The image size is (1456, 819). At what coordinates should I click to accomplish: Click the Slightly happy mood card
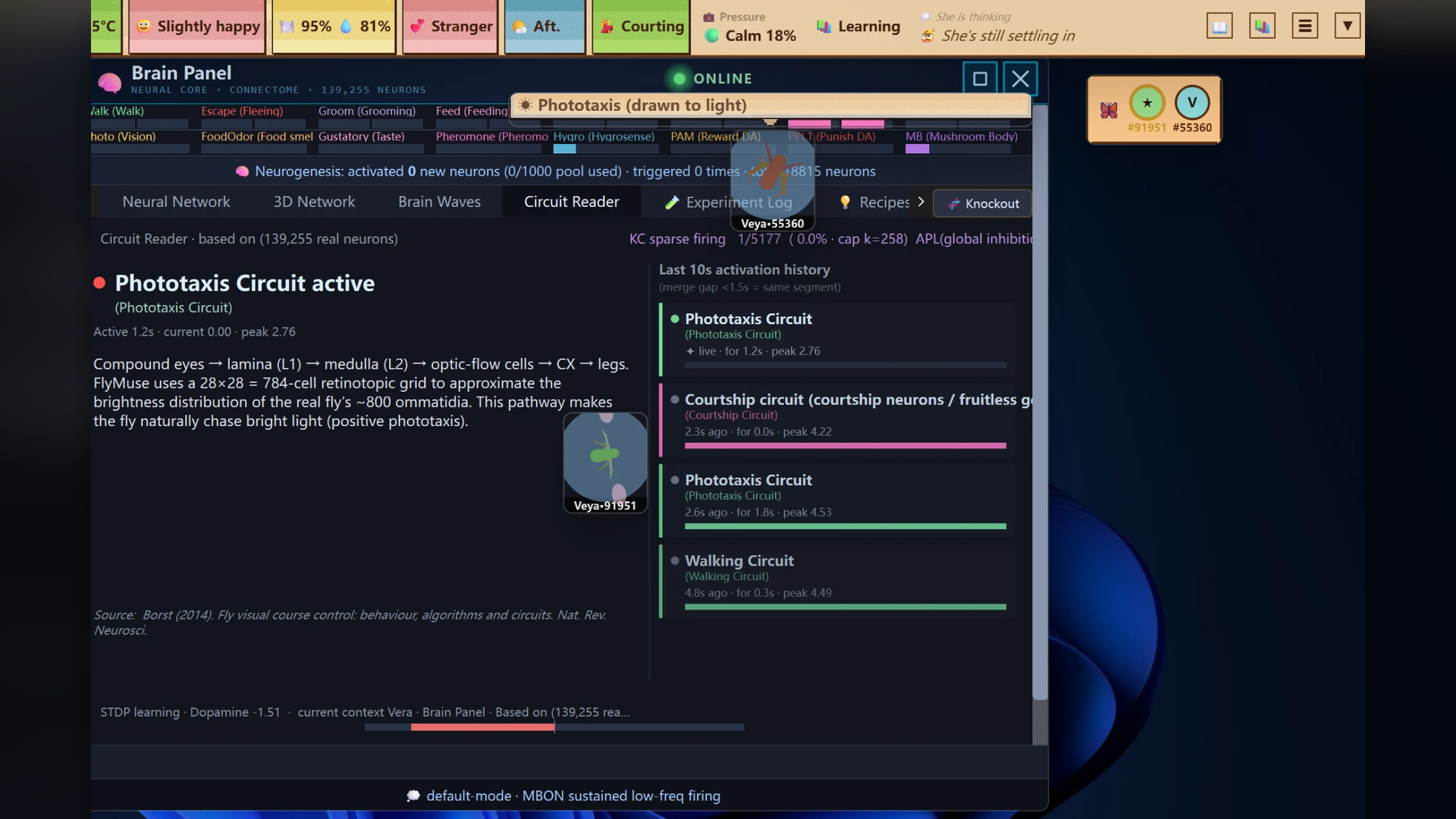pyautogui.click(x=197, y=27)
